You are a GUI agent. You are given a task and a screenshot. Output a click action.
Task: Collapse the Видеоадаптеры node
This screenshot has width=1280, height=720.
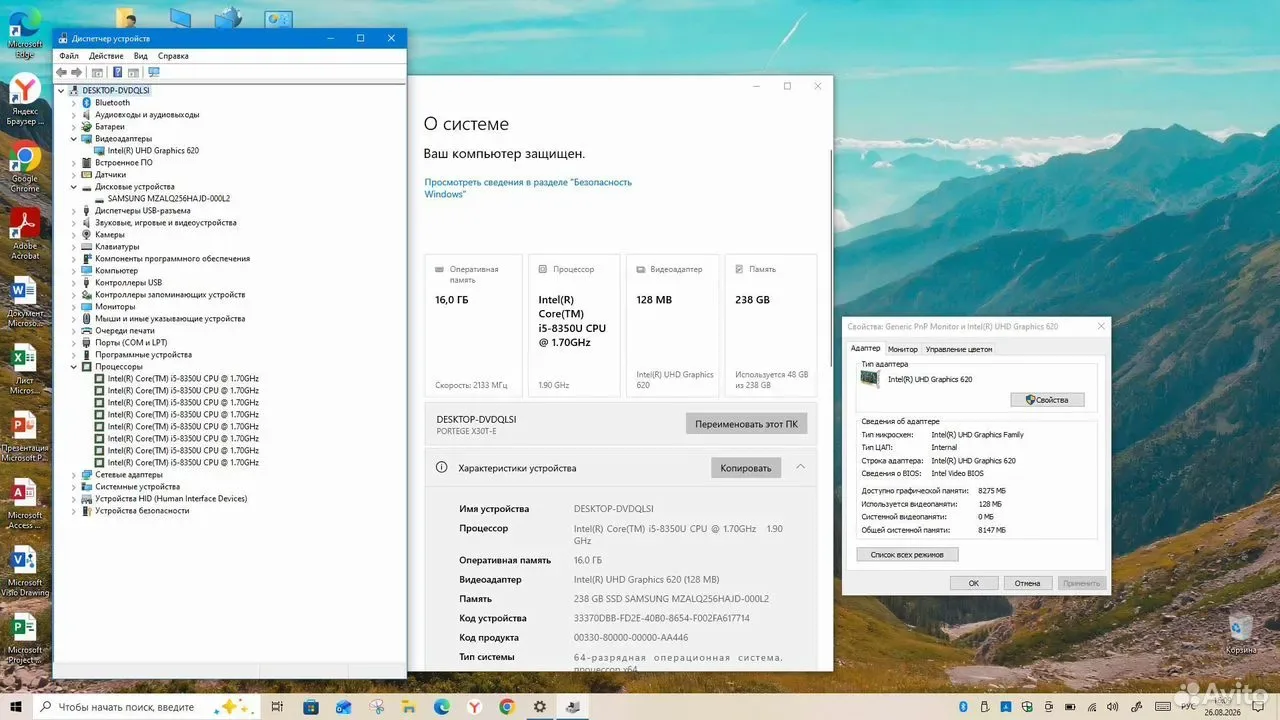(73, 139)
